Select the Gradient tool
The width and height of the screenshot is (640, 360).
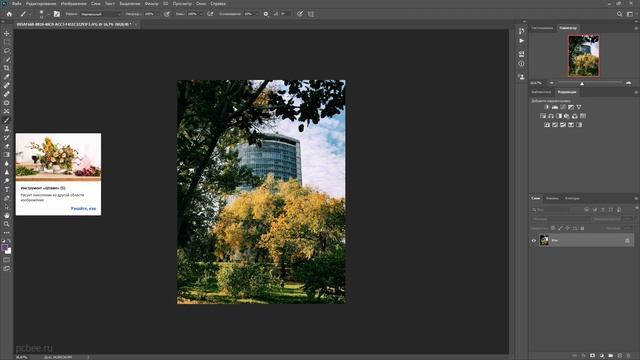click(7, 155)
